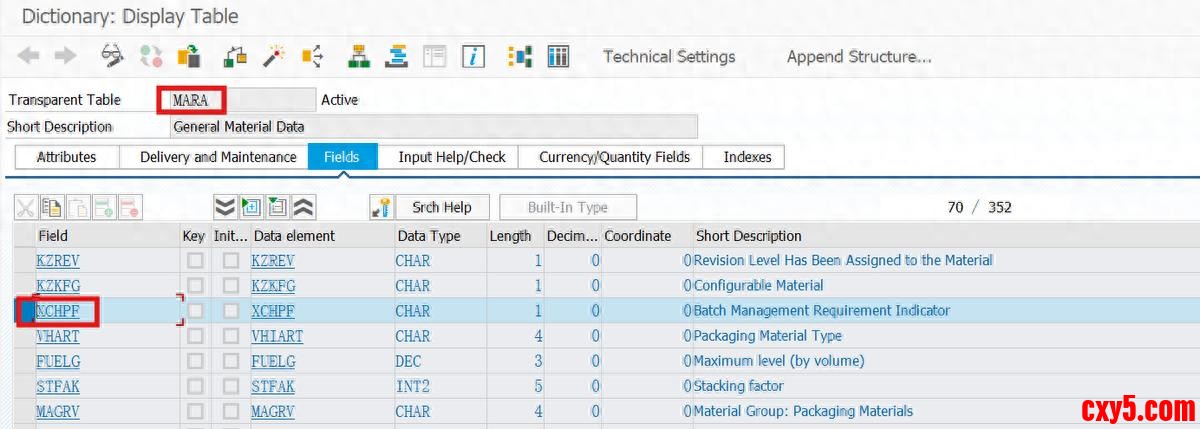Image resolution: width=1200 pixels, height=429 pixels.
Task: Click the magic wand toolbar icon
Action: pos(274,57)
